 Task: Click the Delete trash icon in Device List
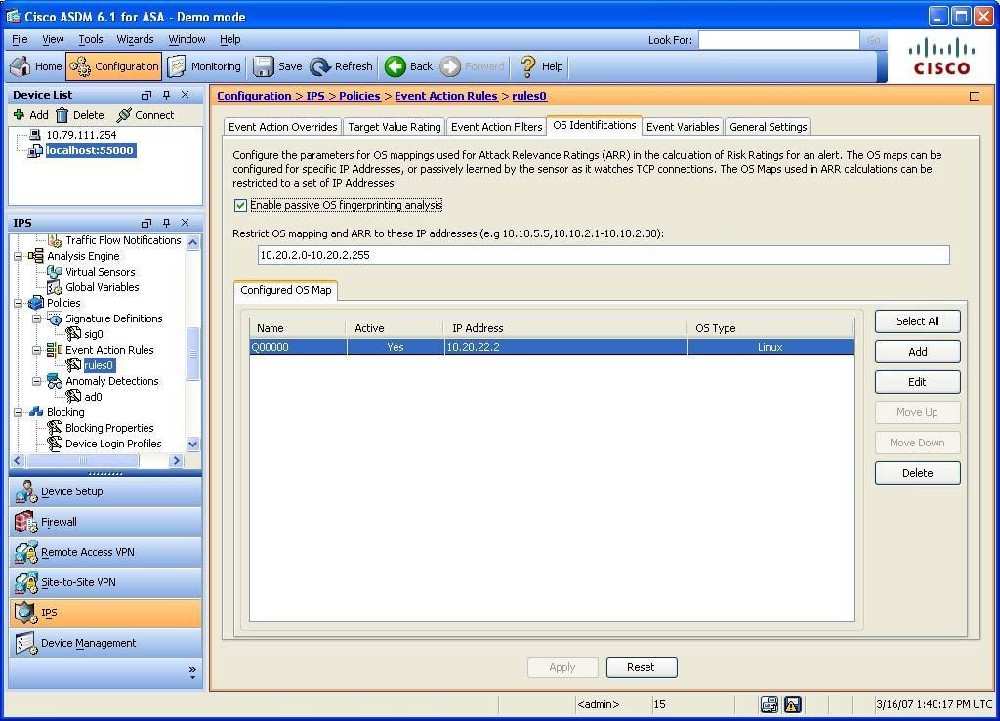tap(62, 115)
